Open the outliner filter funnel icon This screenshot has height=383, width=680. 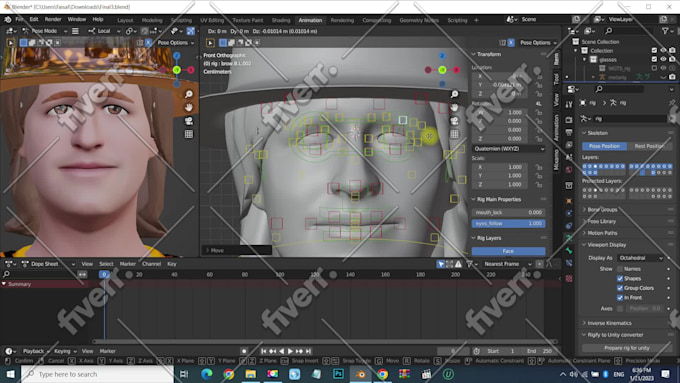[665, 31]
